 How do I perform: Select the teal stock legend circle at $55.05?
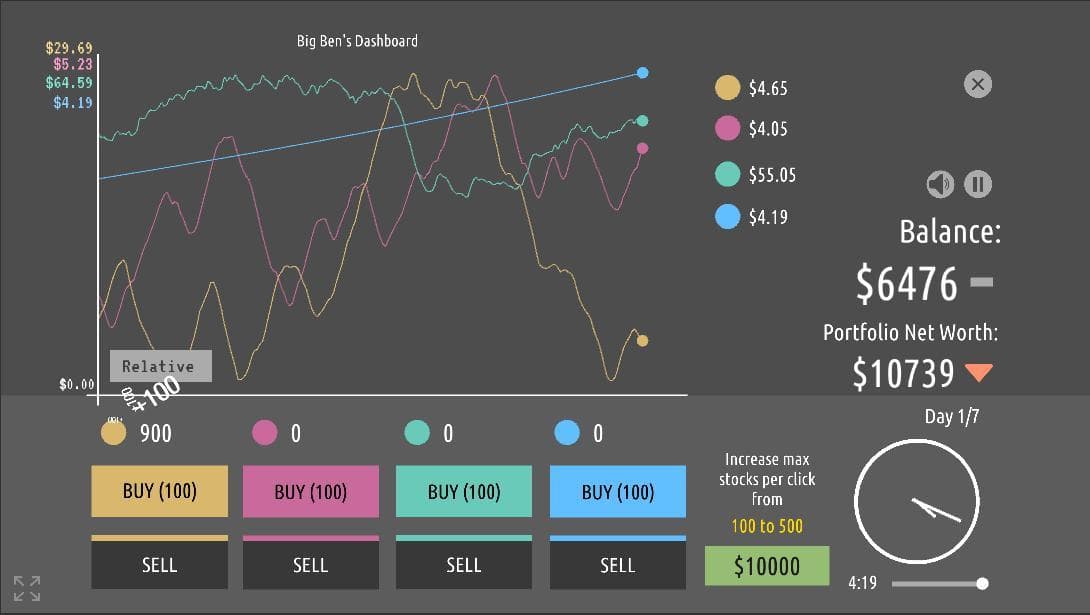tap(727, 174)
